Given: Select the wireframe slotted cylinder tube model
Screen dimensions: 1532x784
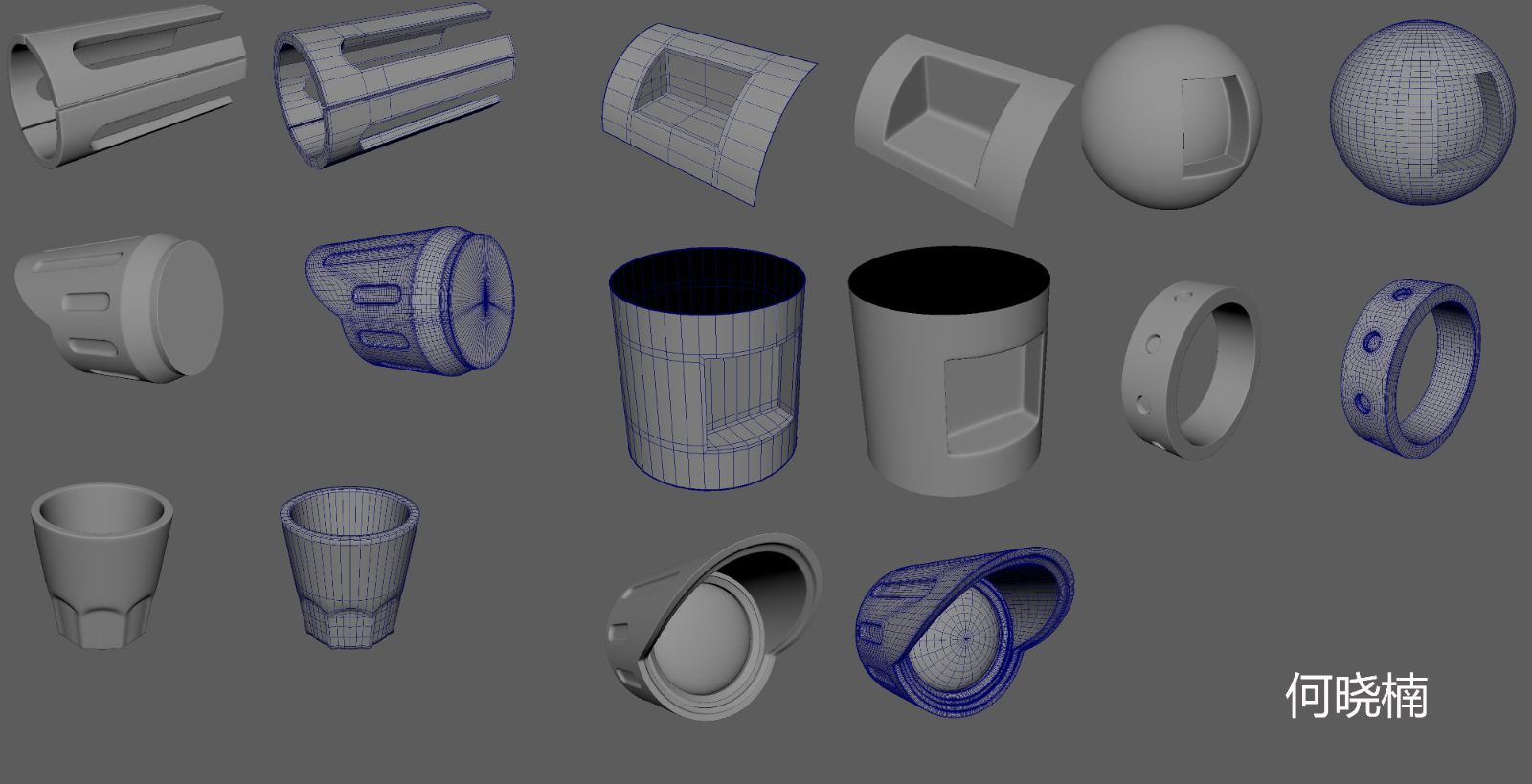Looking at the screenshot, I should 394,88.
